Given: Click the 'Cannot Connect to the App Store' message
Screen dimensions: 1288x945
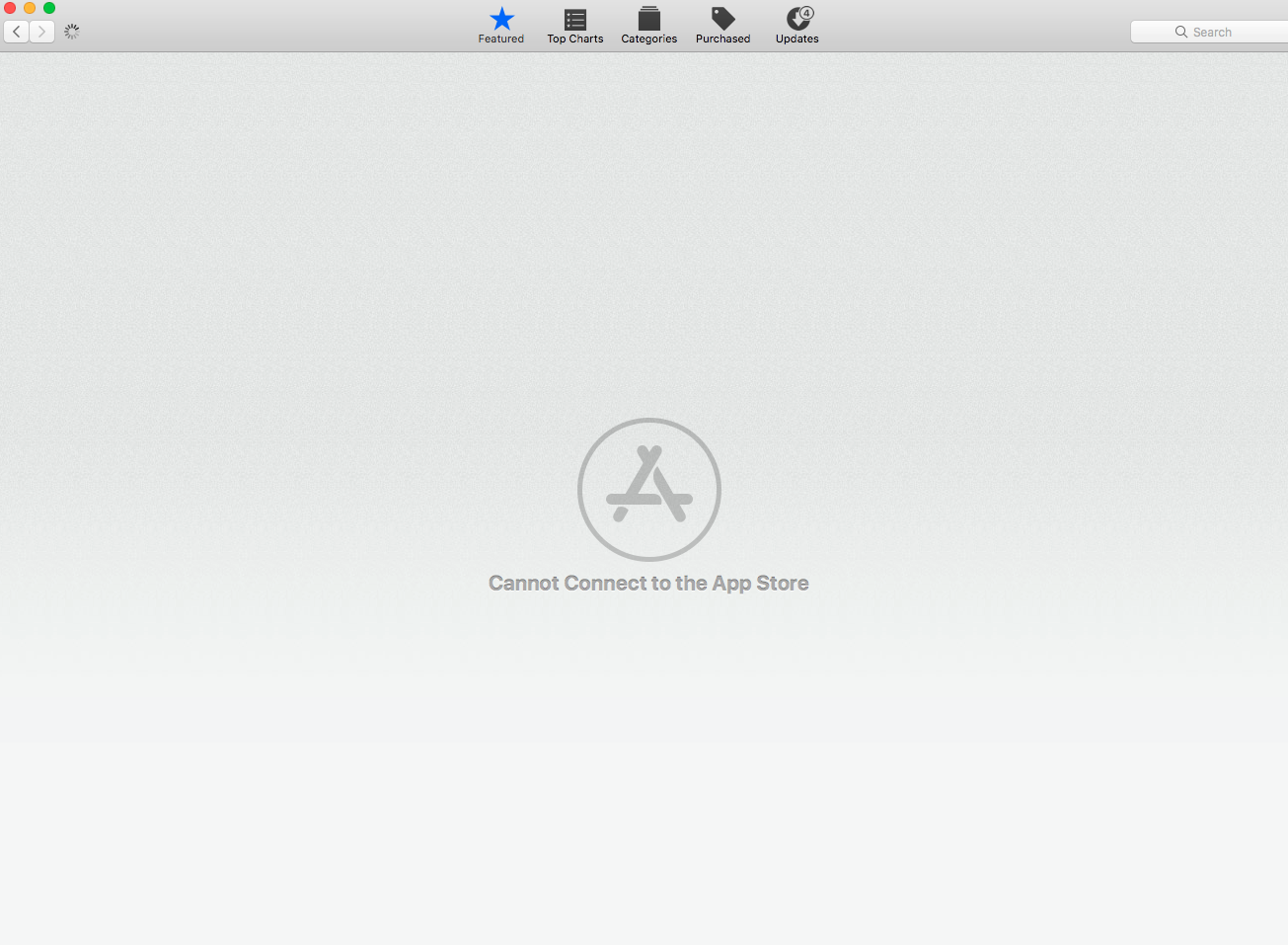Looking at the screenshot, I should (648, 584).
